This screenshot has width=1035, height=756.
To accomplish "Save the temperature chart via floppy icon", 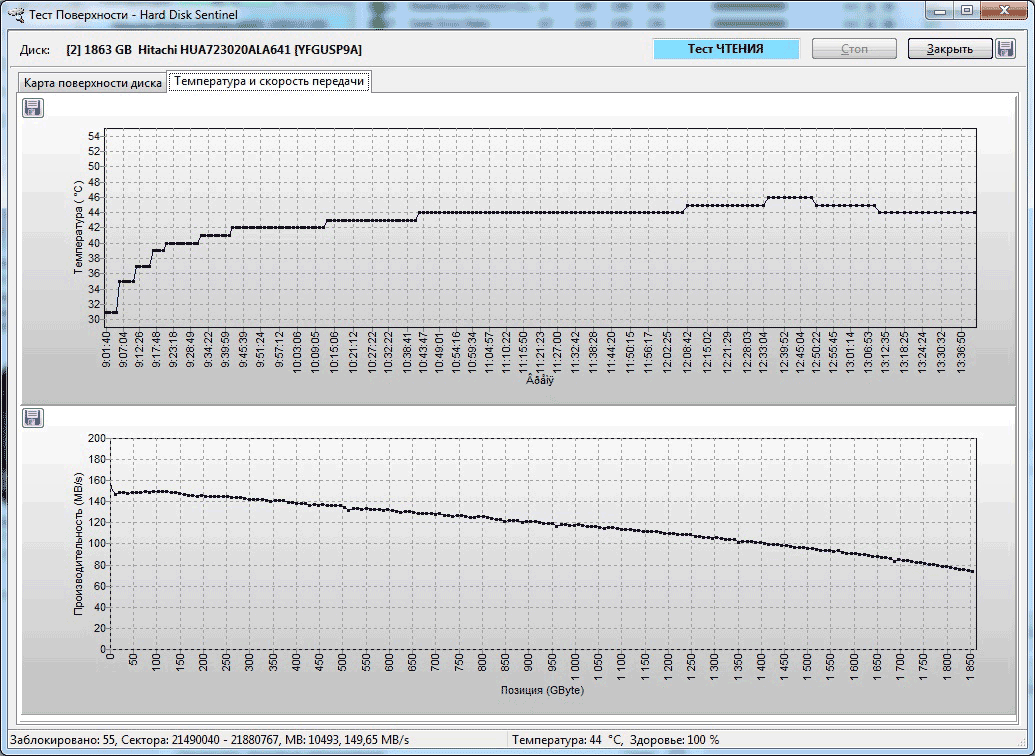I will pos(33,108).
